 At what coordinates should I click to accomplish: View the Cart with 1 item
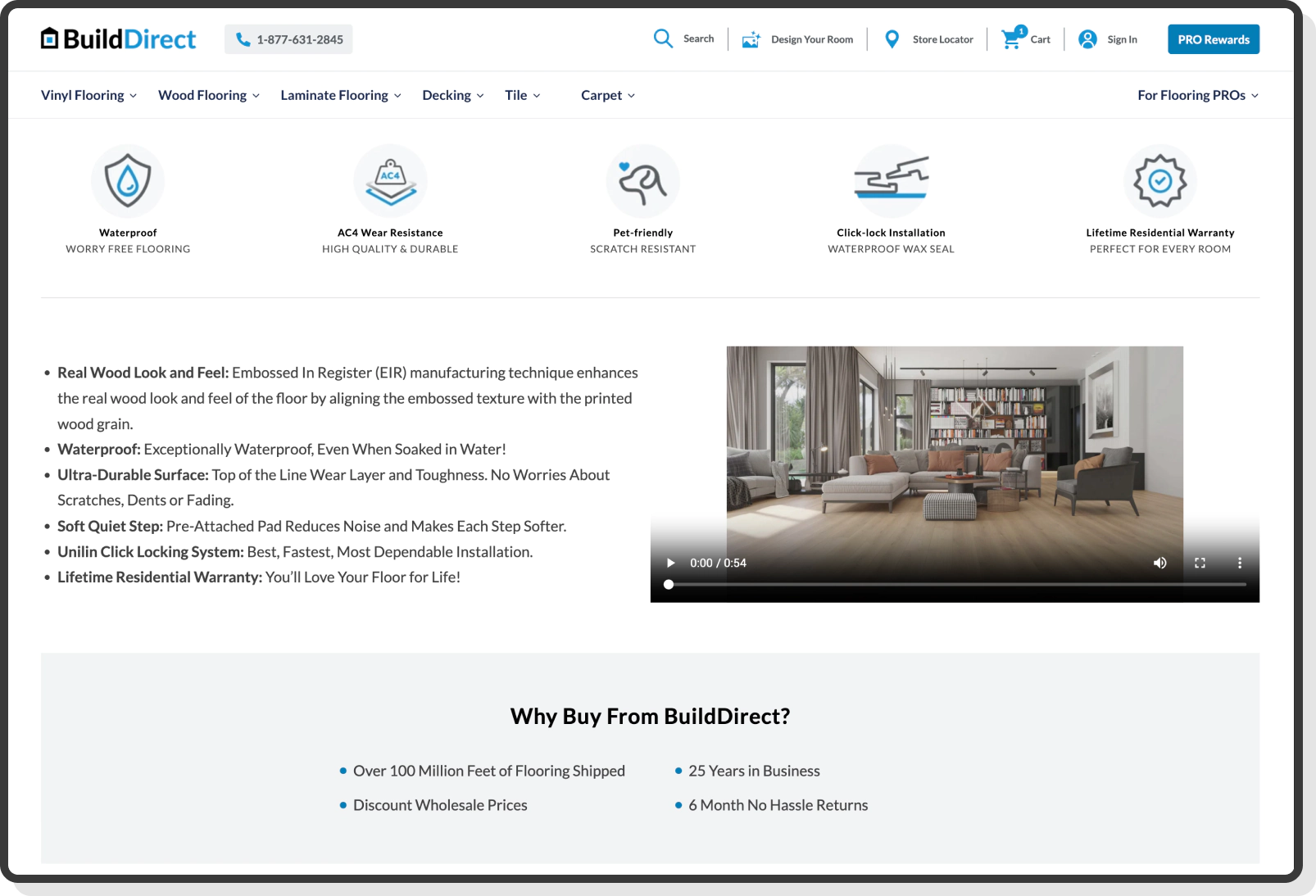coord(1011,38)
